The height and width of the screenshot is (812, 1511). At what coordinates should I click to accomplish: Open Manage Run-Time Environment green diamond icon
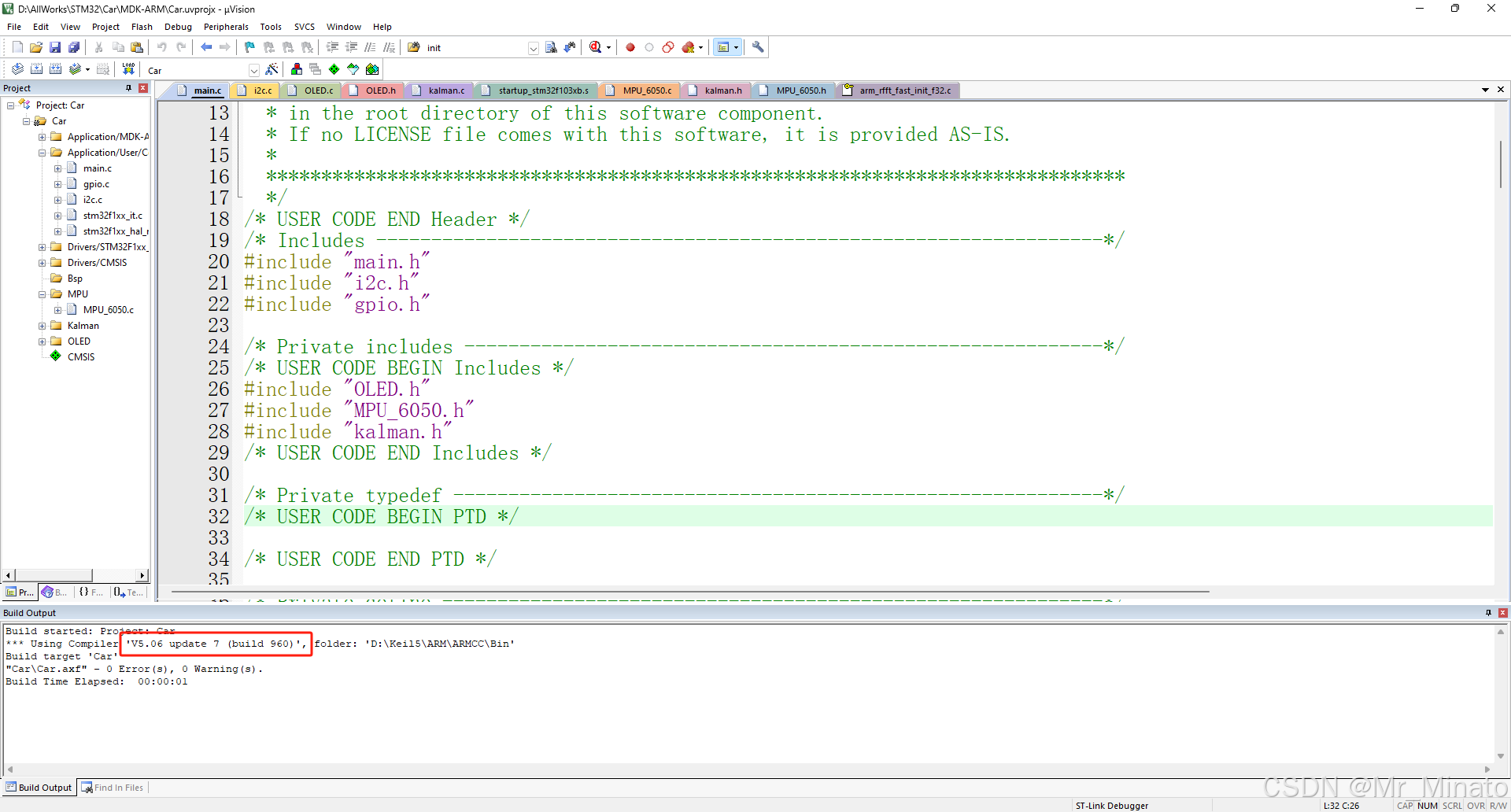[x=334, y=69]
